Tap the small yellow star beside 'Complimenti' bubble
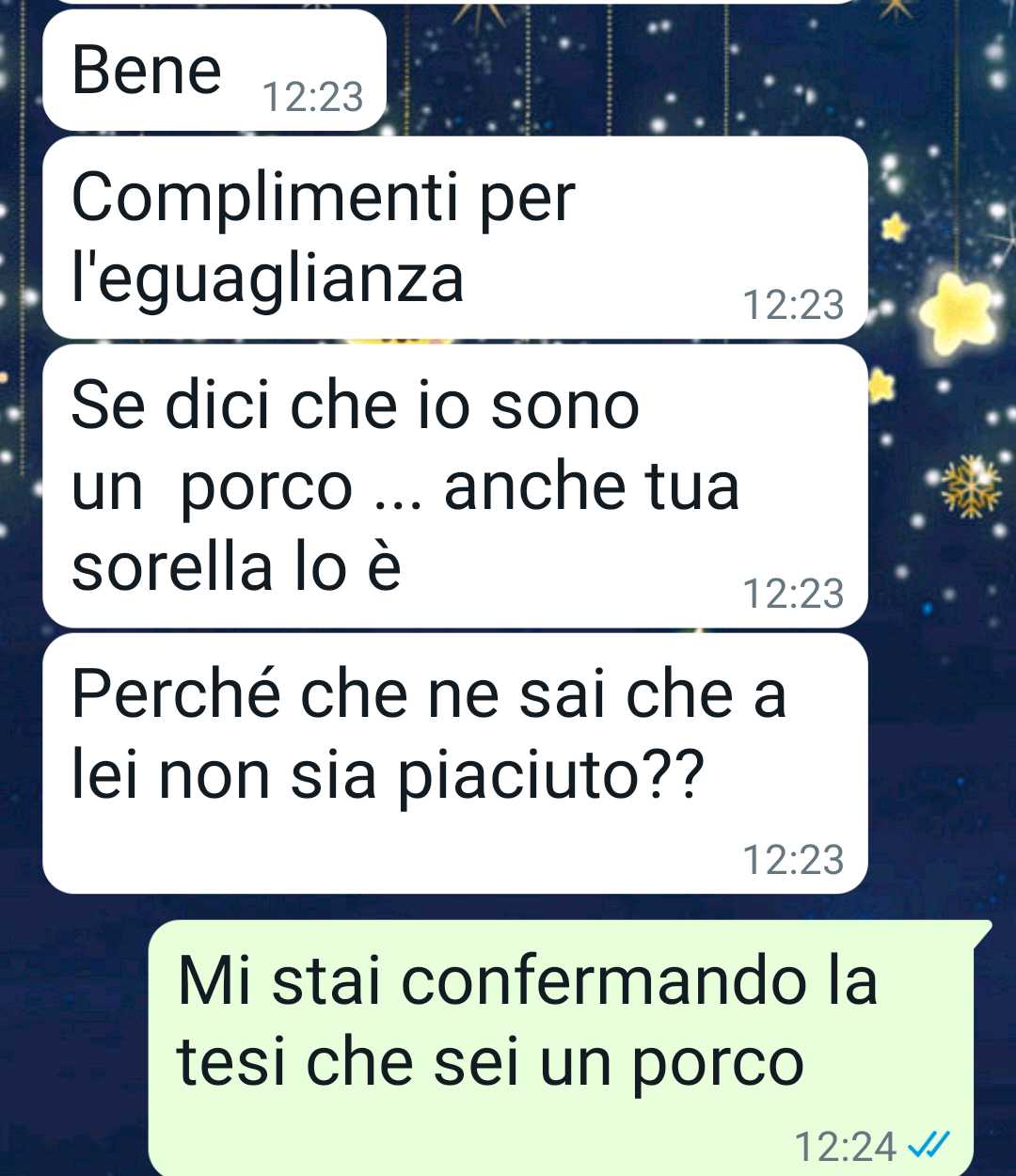 [895, 227]
